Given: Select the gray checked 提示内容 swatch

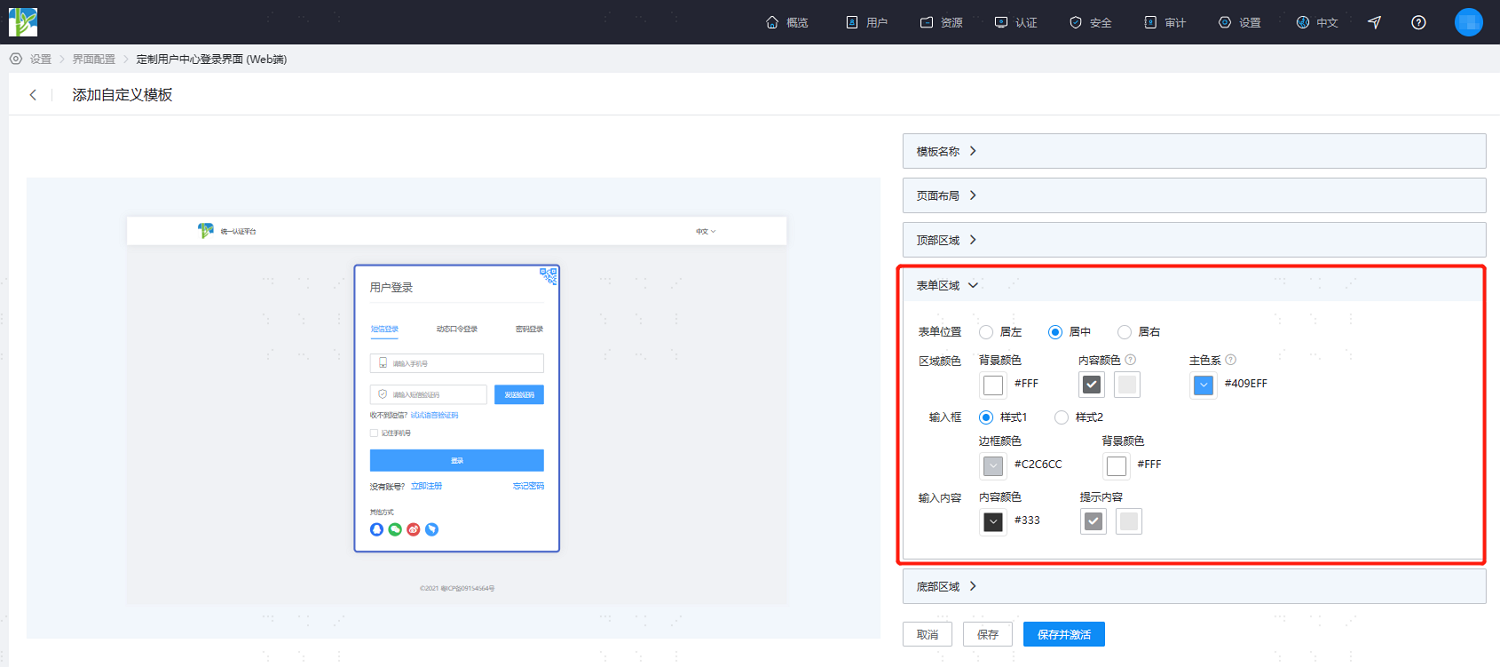Looking at the screenshot, I should click(x=1094, y=521).
